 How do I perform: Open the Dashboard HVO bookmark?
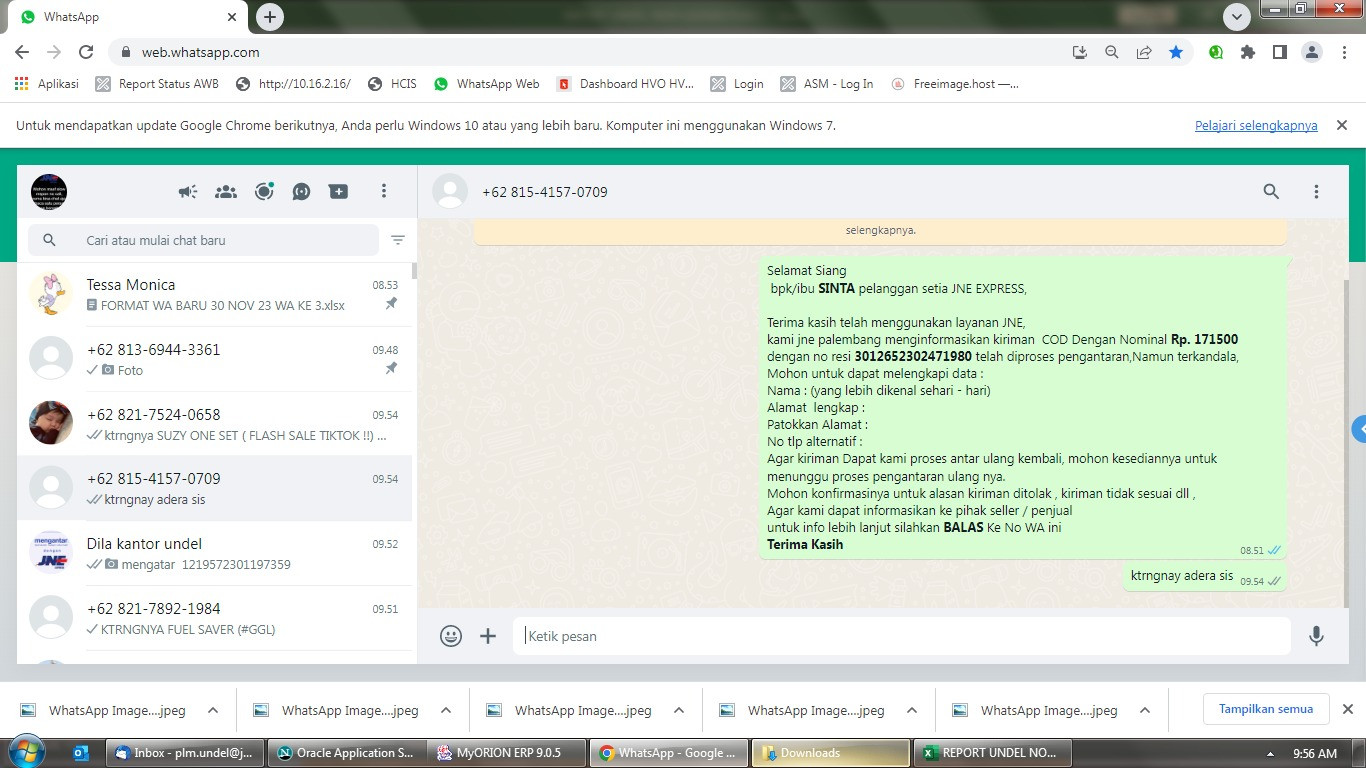[x=625, y=84]
